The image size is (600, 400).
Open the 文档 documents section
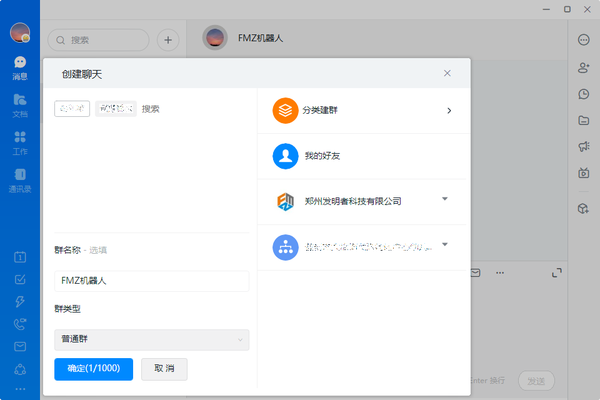20,104
